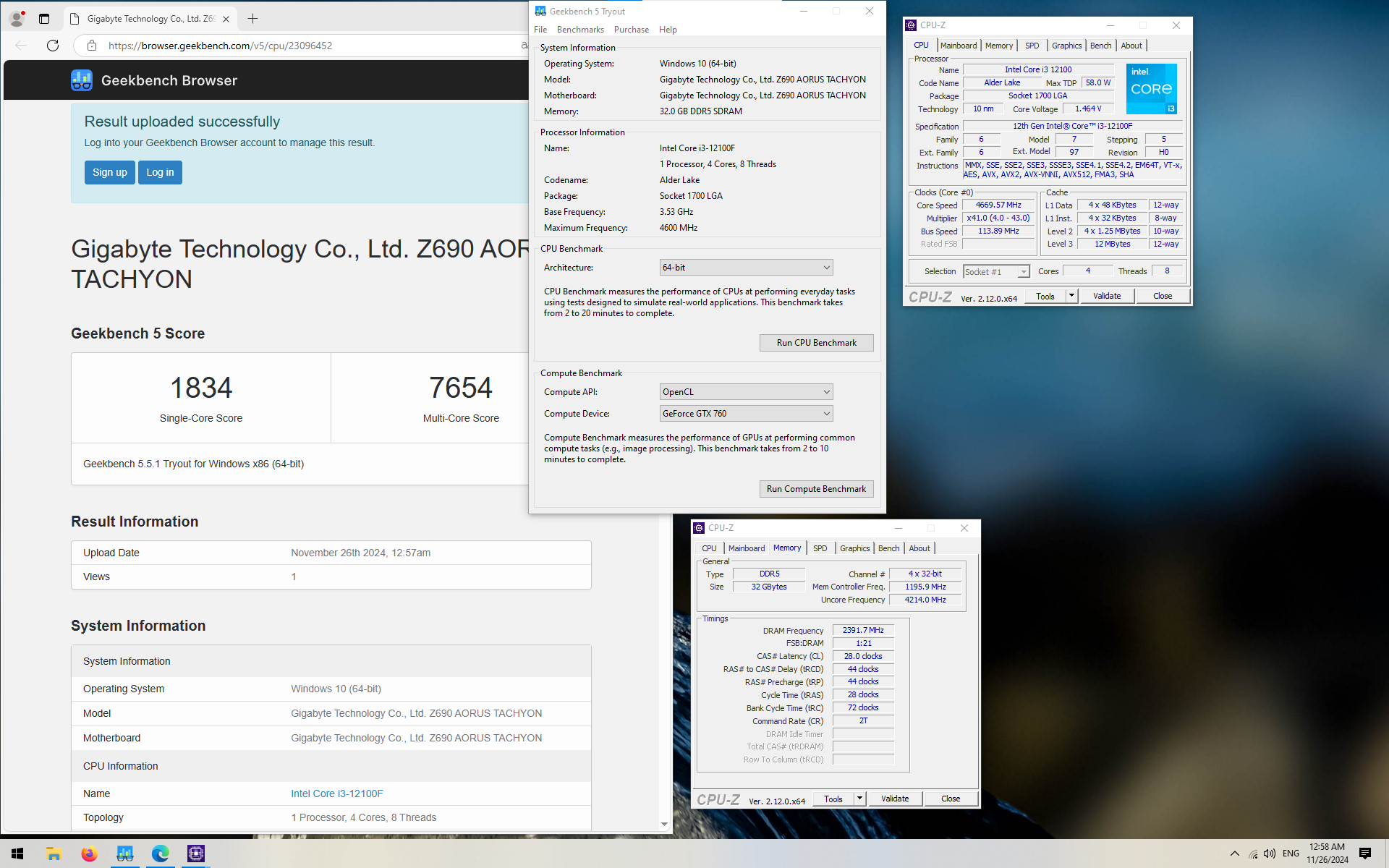Viewport: 1389px width, 868px height.
Task: Click Tools button in lower CPU-Z
Action: (x=833, y=799)
